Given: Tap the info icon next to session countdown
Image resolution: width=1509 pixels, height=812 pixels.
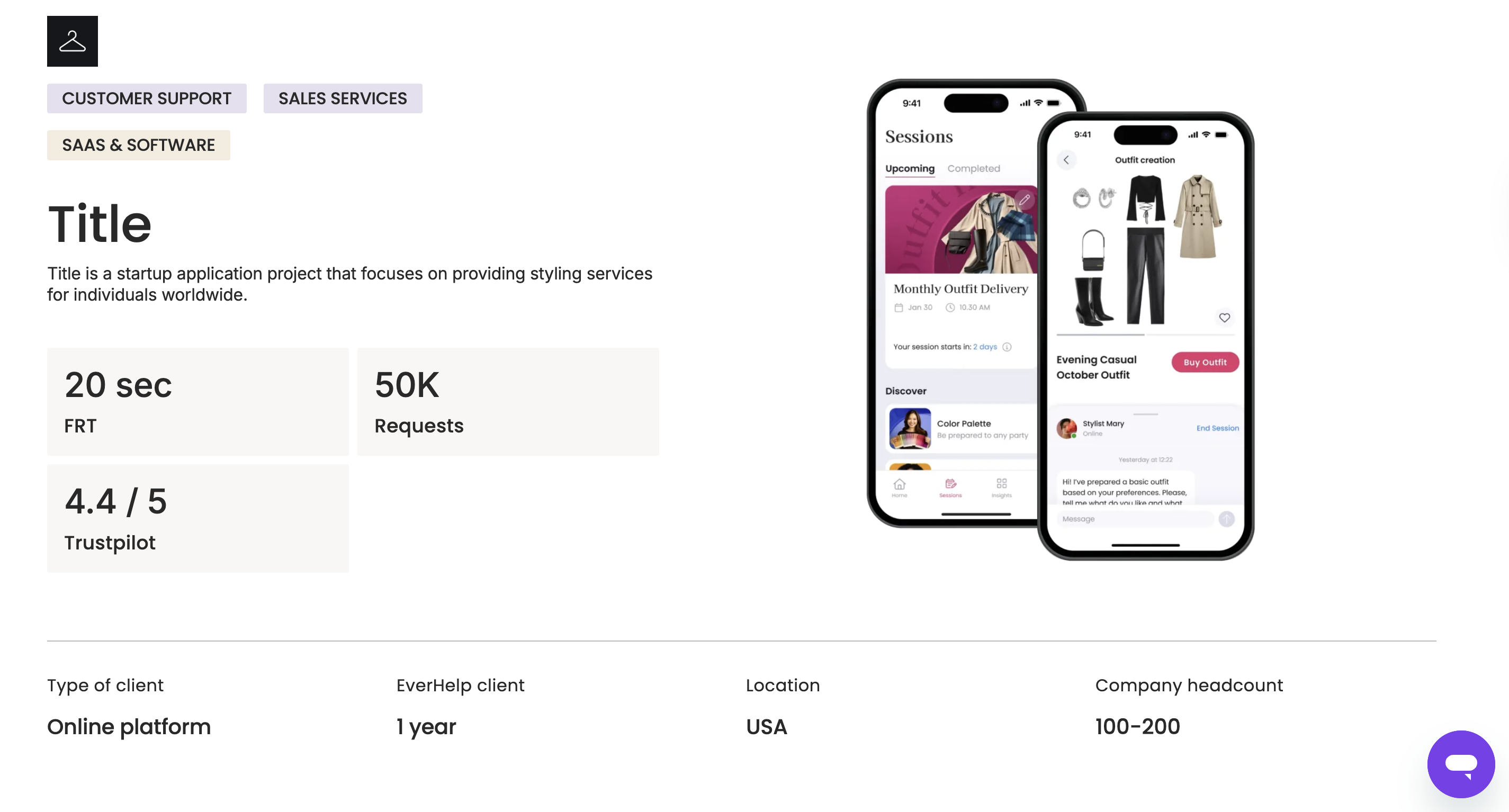Looking at the screenshot, I should 1008,347.
